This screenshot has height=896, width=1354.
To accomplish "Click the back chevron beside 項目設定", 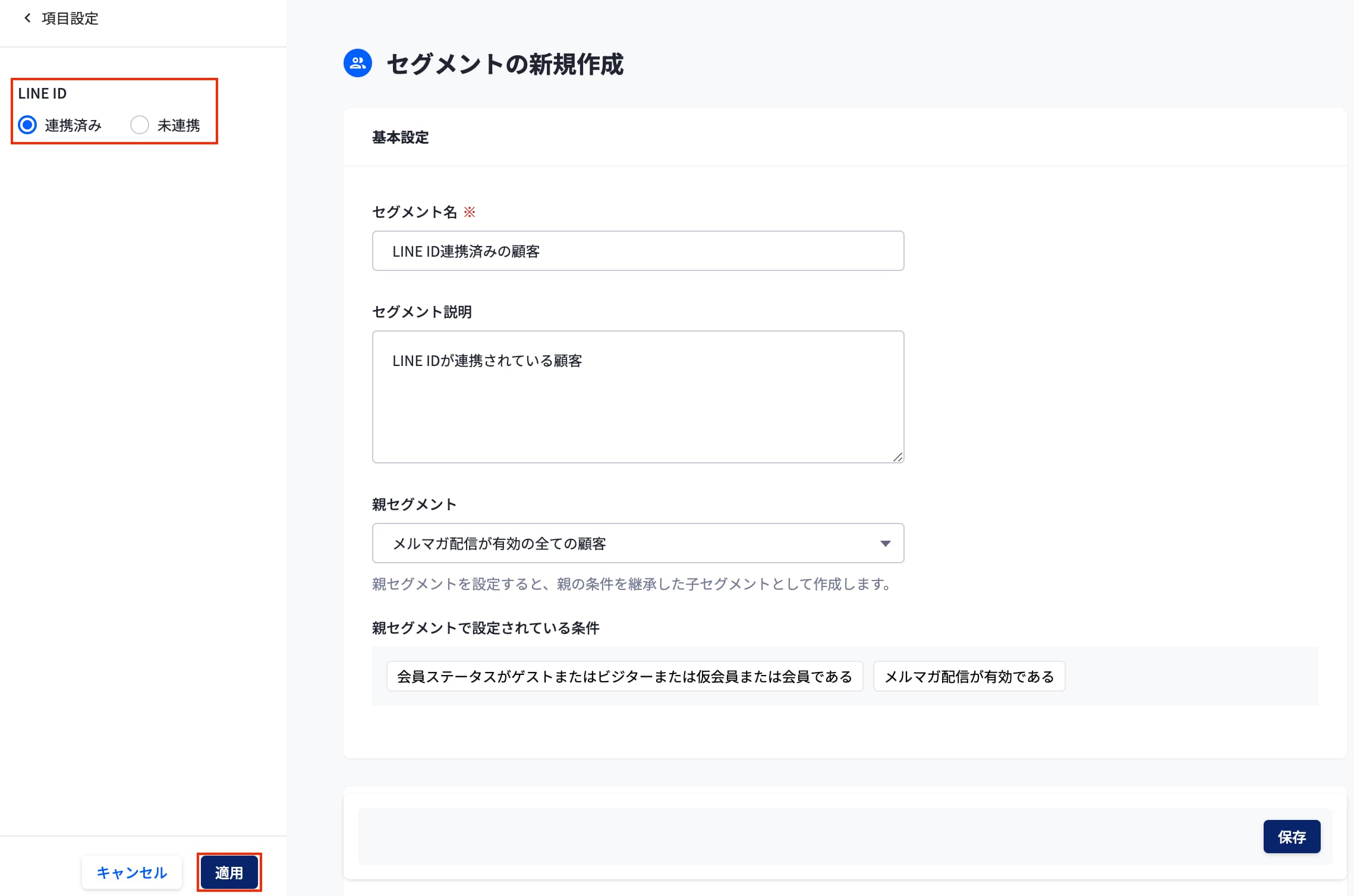I will pos(27,18).
